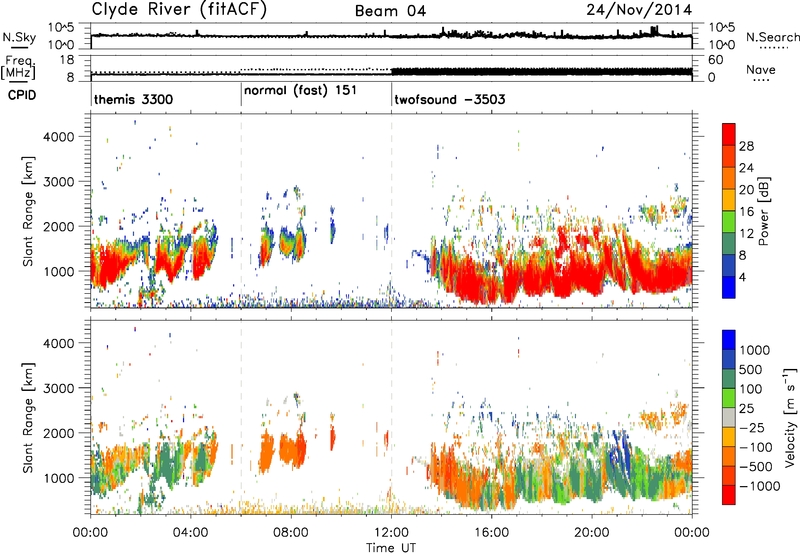Select the 'themis 3300' mode label
Image resolution: width=800 pixels, height=554 pixels.
click(x=133, y=99)
